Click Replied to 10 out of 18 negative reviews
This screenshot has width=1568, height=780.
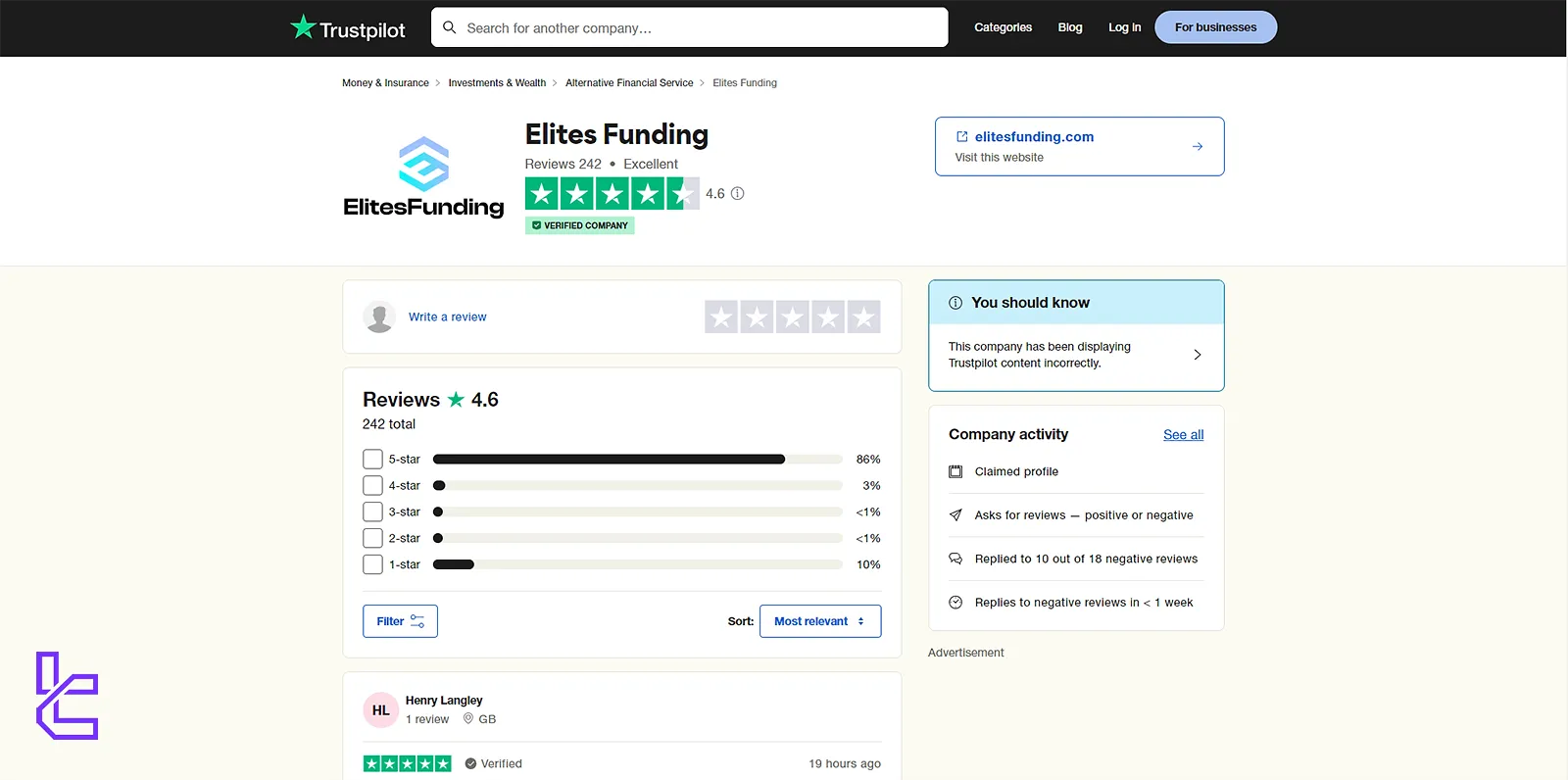coord(1086,559)
